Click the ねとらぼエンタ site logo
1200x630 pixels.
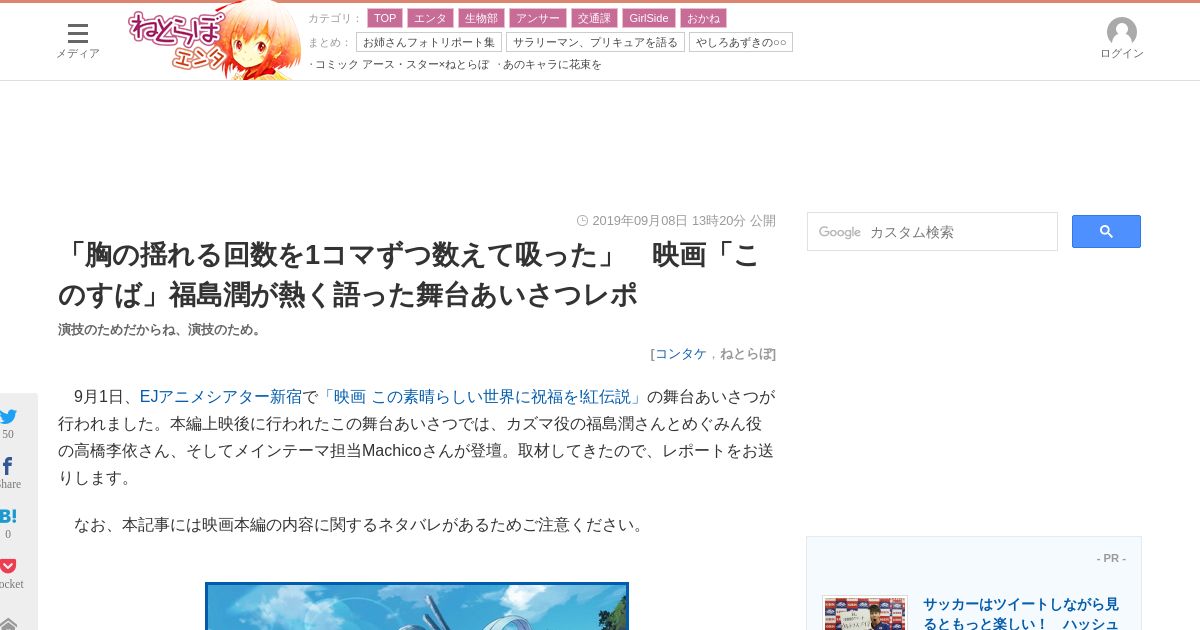tap(214, 41)
